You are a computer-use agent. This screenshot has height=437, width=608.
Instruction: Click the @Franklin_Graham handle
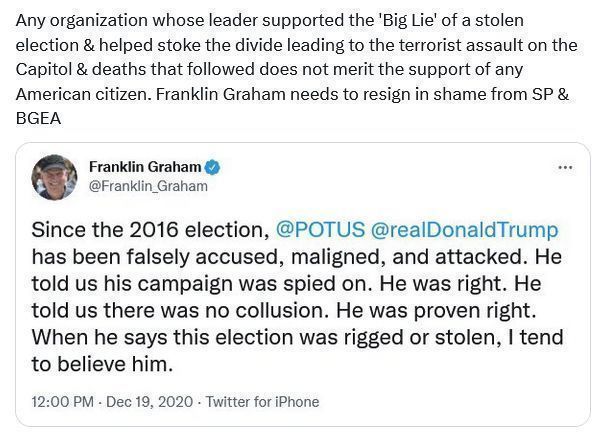(148, 186)
